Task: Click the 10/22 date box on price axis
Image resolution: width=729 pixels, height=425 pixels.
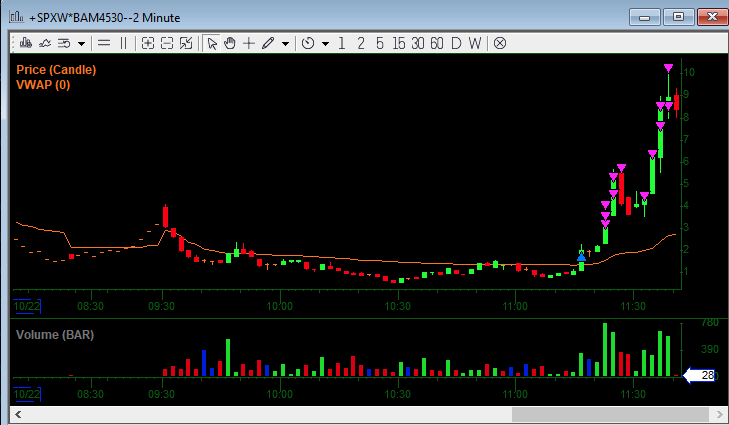Action: [27, 306]
